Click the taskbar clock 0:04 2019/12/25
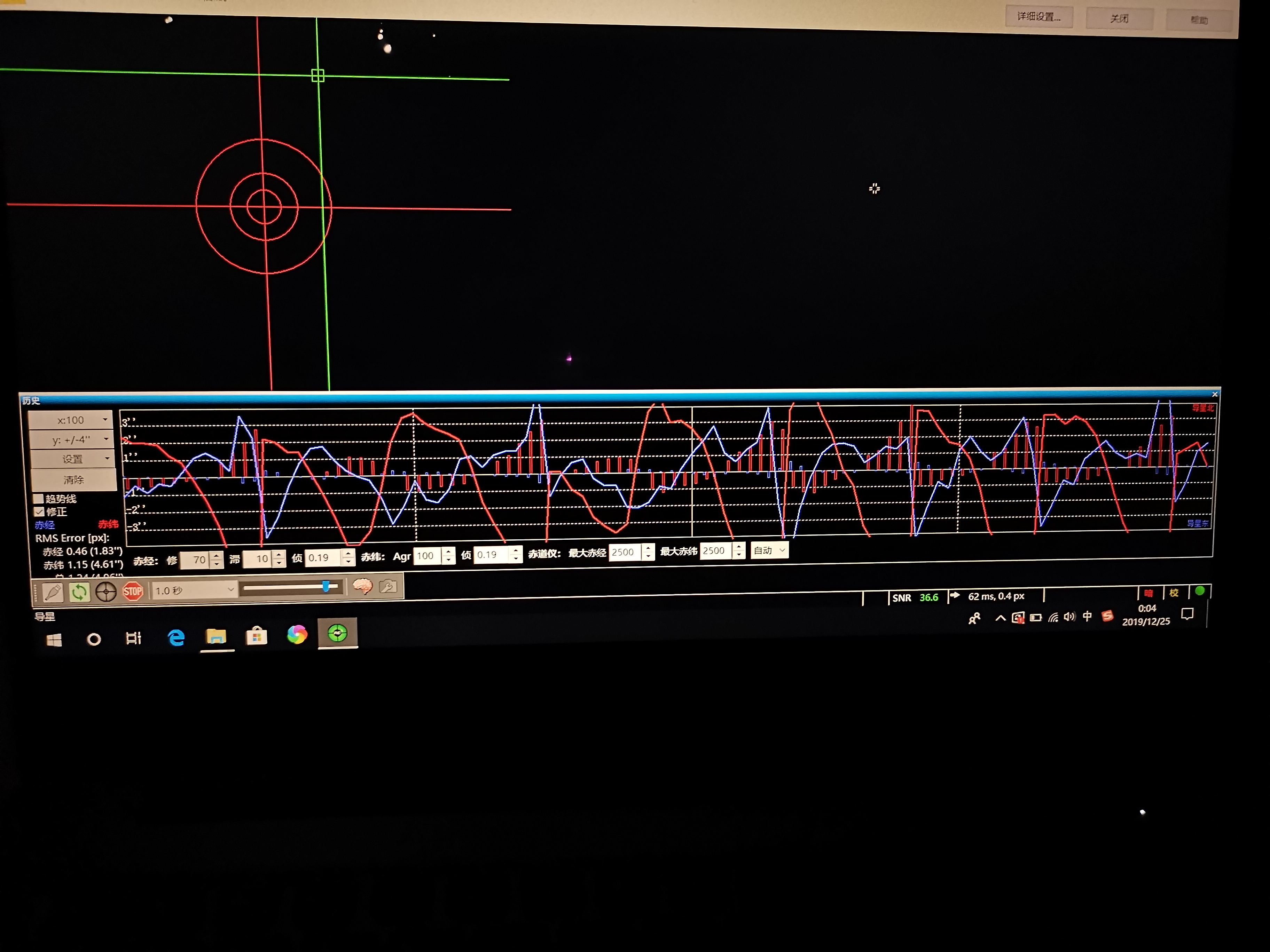Screen dimensions: 1270x952 pyautogui.click(x=1146, y=614)
